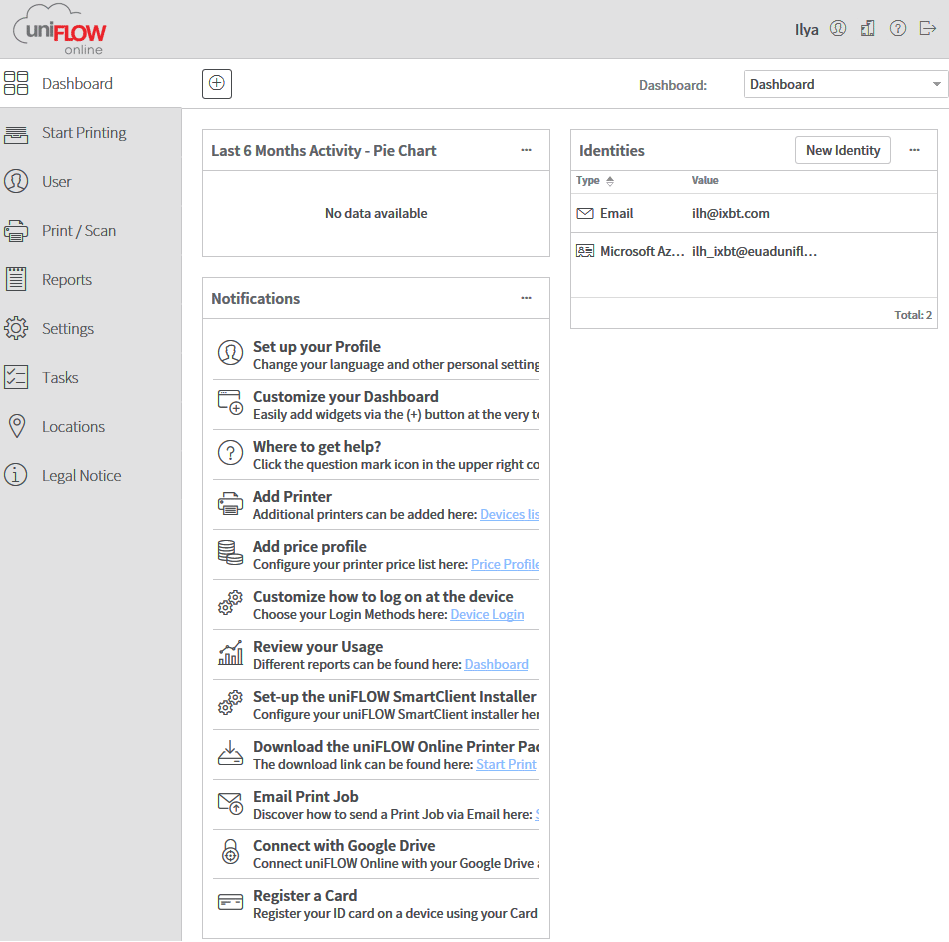The width and height of the screenshot is (949, 942).
Task: Open the Reports section
Action: pyautogui.click(x=91, y=280)
